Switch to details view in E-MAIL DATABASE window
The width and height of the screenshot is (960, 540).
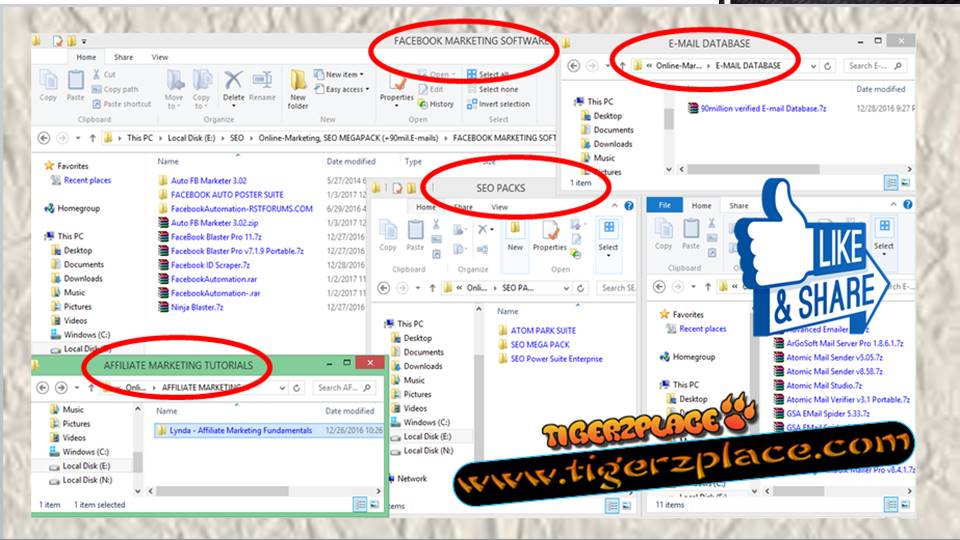point(891,182)
